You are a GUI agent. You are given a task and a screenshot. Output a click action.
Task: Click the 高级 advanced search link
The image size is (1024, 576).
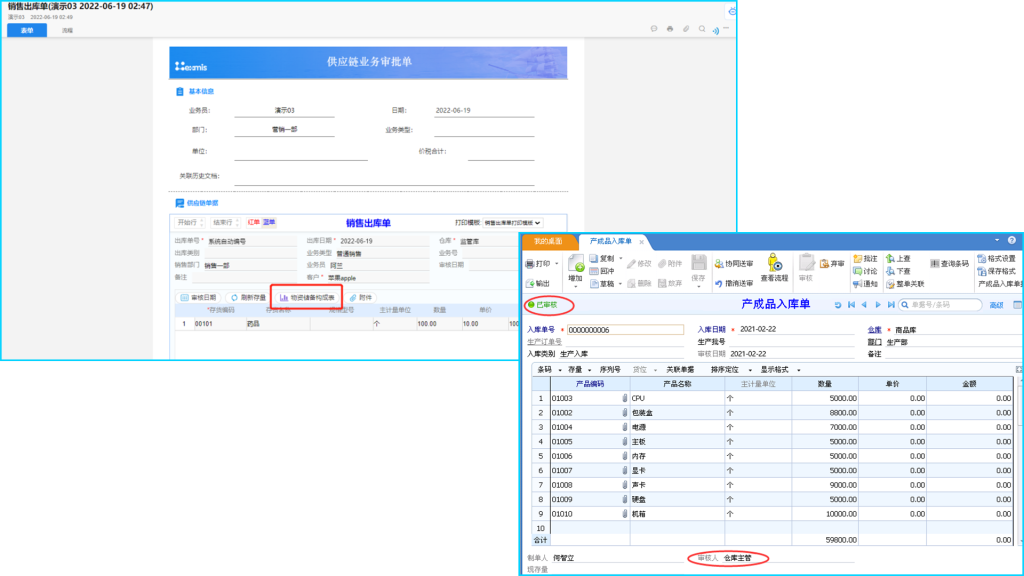pyautogui.click(x=996, y=304)
